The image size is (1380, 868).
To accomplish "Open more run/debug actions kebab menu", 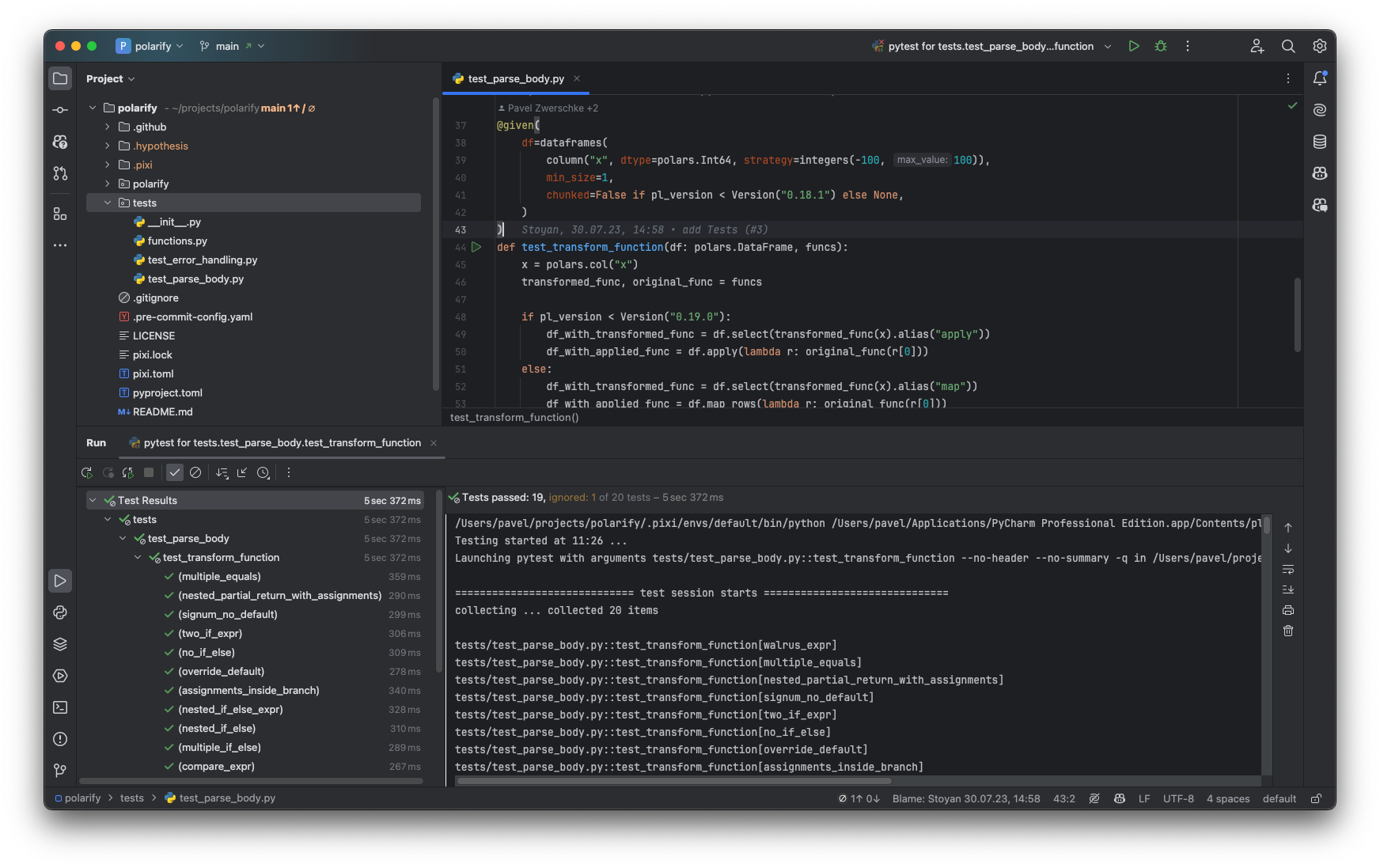I will [x=1188, y=46].
